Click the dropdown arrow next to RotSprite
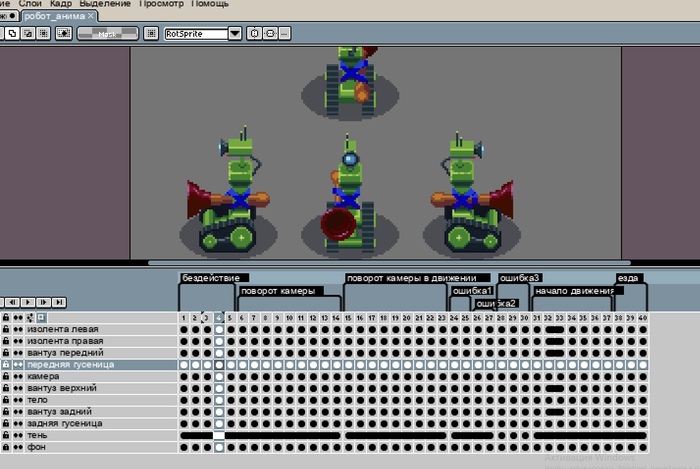The image size is (700, 469). coord(235,33)
